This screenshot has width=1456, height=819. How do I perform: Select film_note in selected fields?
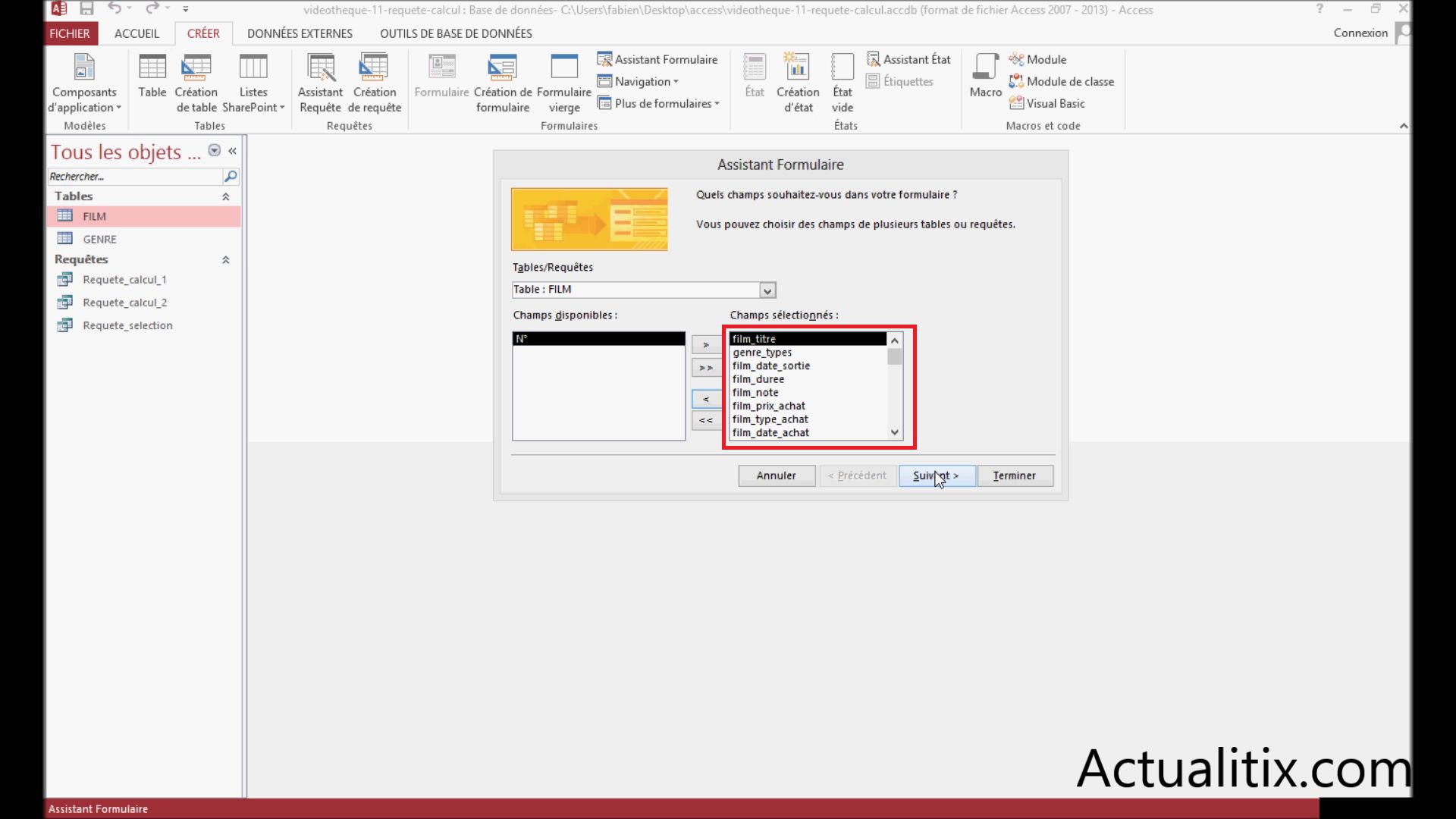[808, 393]
